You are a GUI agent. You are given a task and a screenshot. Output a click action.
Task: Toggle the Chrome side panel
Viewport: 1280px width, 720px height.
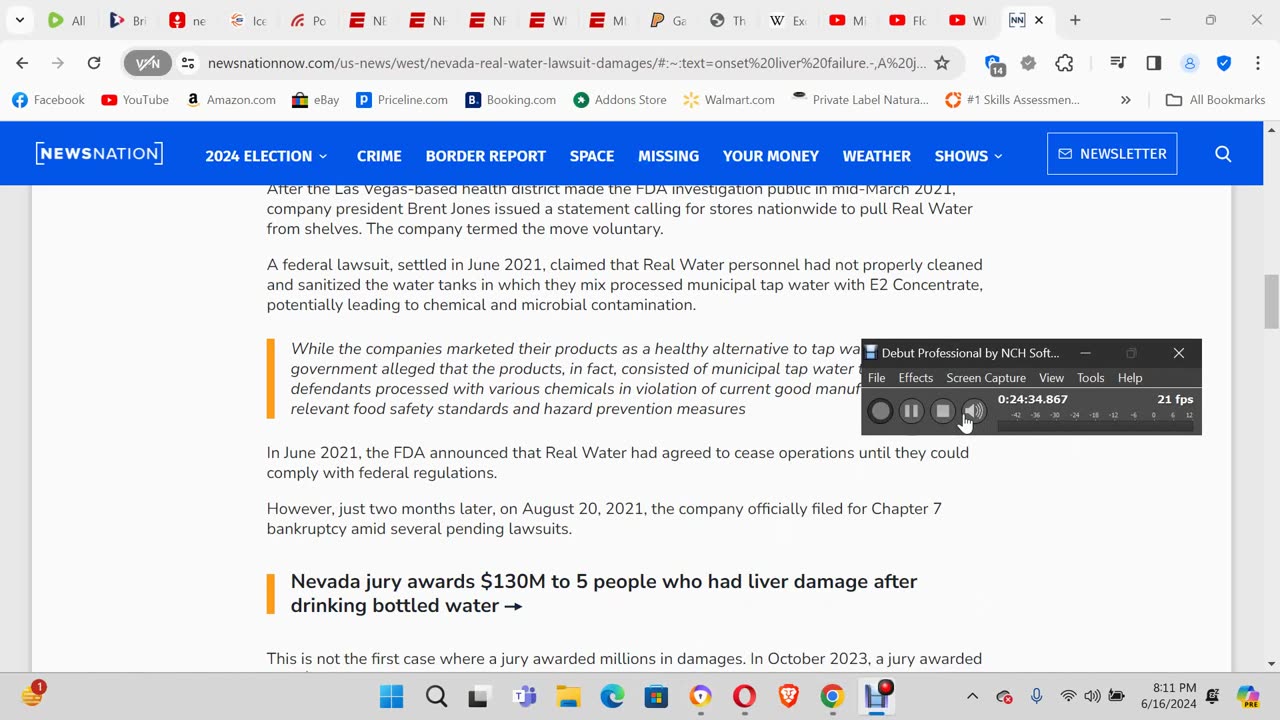(1154, 63)
